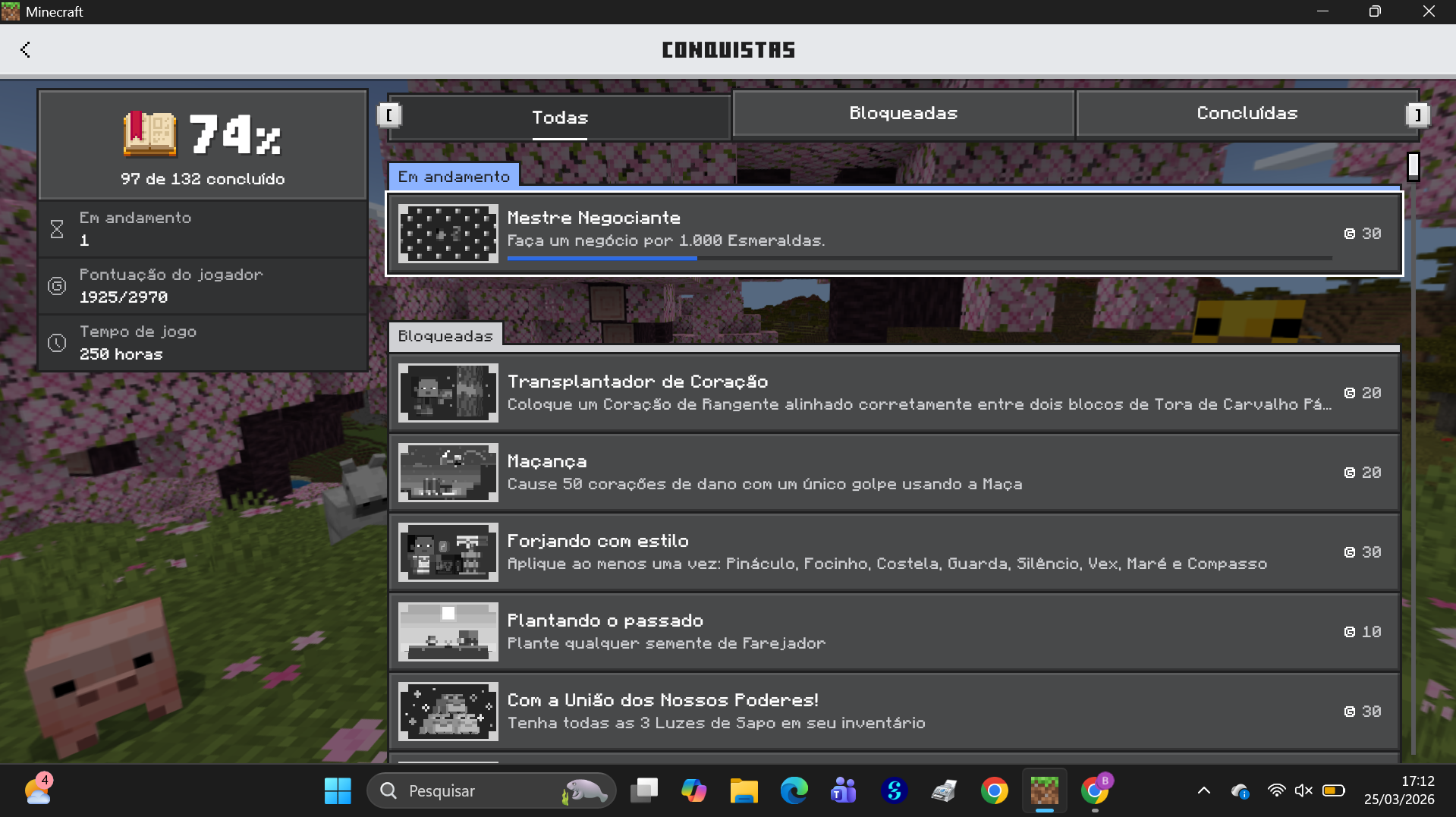Click the Mestre Negociante progress bar
The image size is (1456, 817).
(x=920, y=258)
